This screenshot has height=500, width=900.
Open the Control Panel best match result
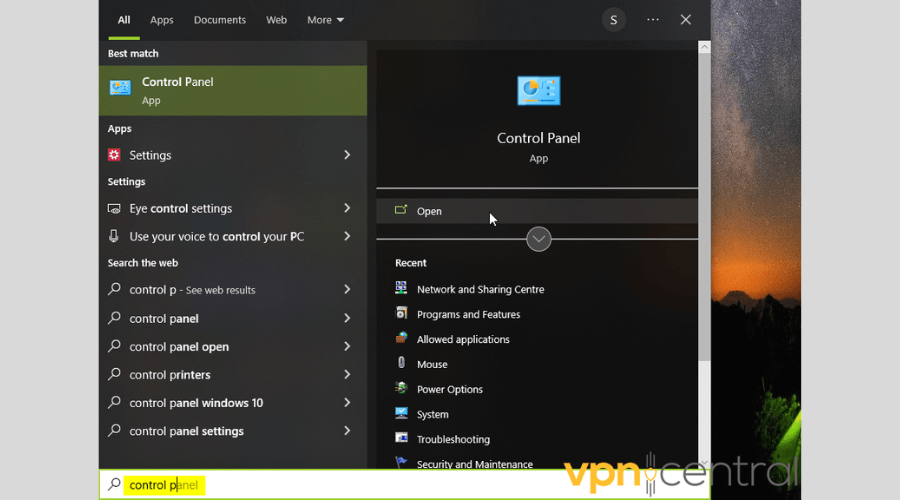[232, 91]
